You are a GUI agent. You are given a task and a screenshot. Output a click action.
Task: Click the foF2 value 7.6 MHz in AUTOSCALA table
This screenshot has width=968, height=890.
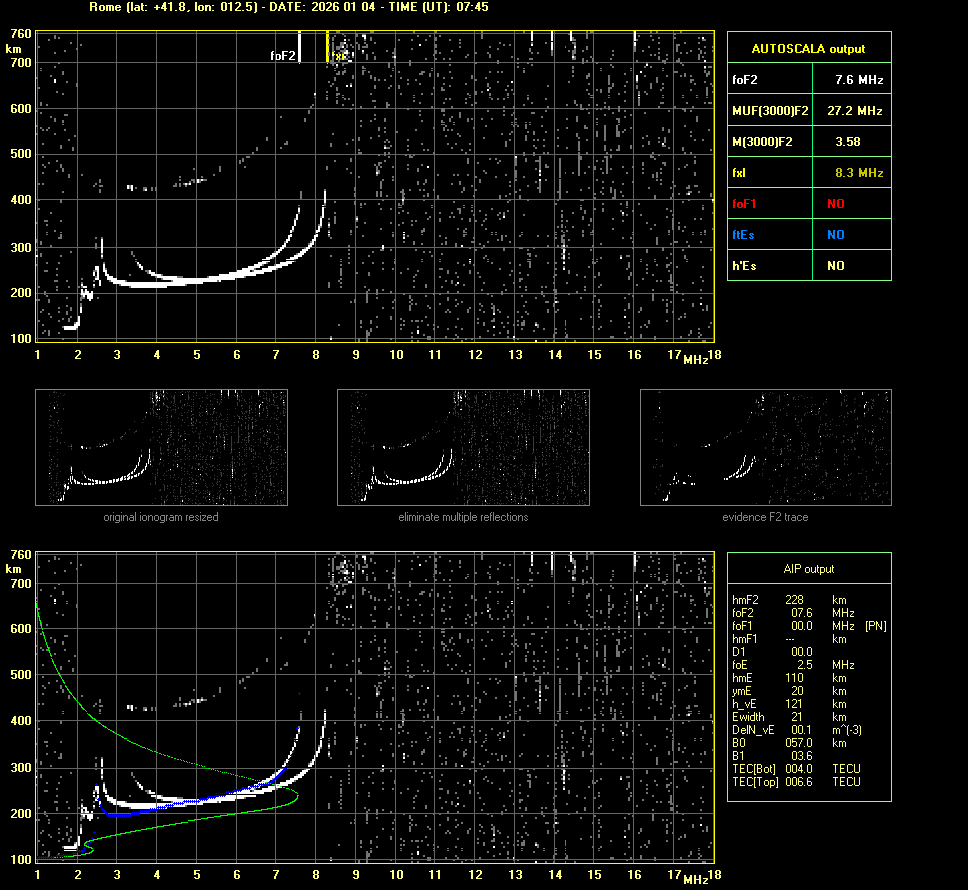click(859, 79)
